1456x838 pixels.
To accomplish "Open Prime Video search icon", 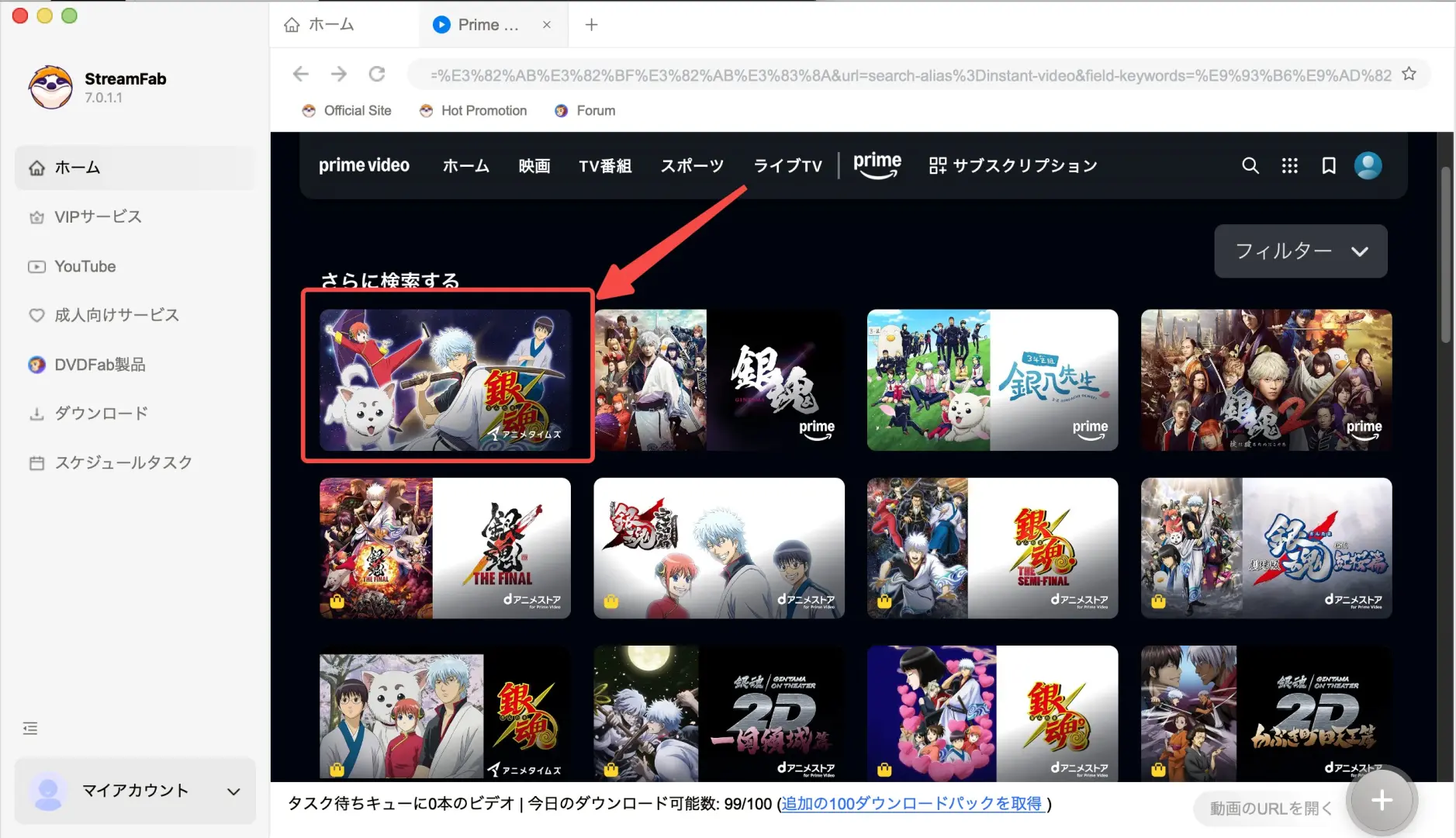I will tap(1250, 165).
